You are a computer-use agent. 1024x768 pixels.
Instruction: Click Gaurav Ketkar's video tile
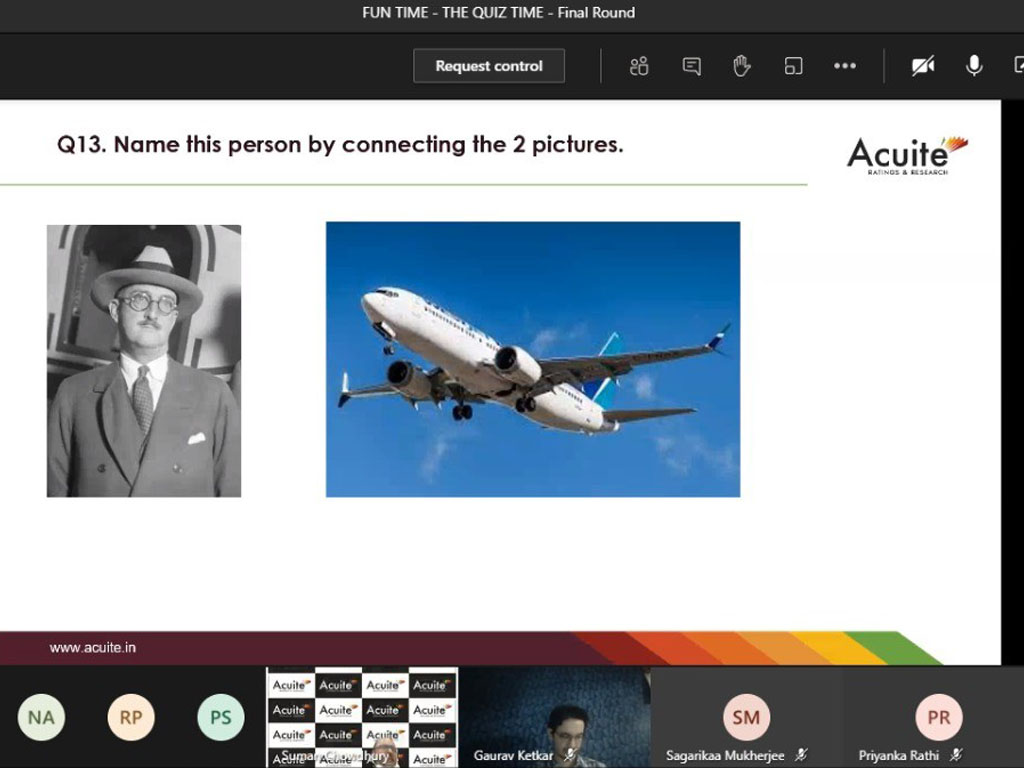point(555,717)
